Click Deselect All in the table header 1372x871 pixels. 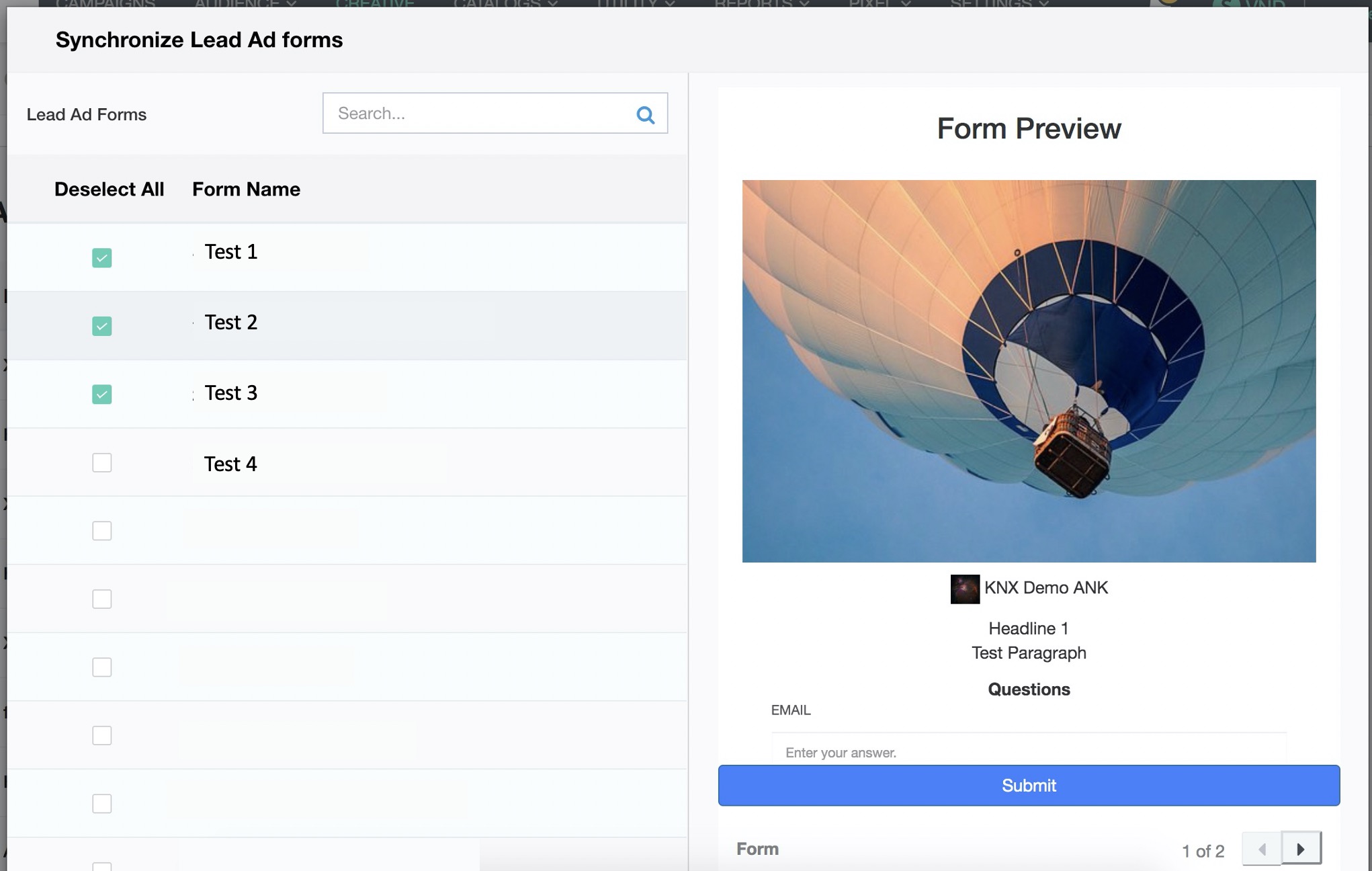pos(109,190)
